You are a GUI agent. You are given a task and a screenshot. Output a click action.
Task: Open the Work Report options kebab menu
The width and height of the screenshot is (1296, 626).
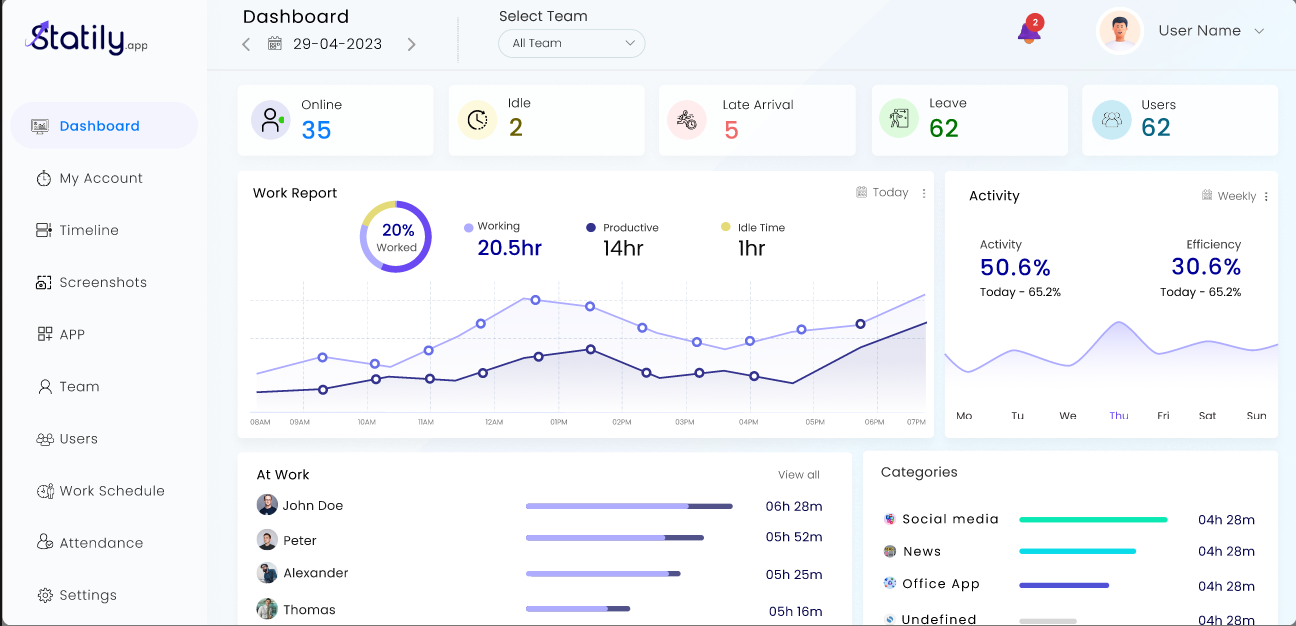pos(922,193)
